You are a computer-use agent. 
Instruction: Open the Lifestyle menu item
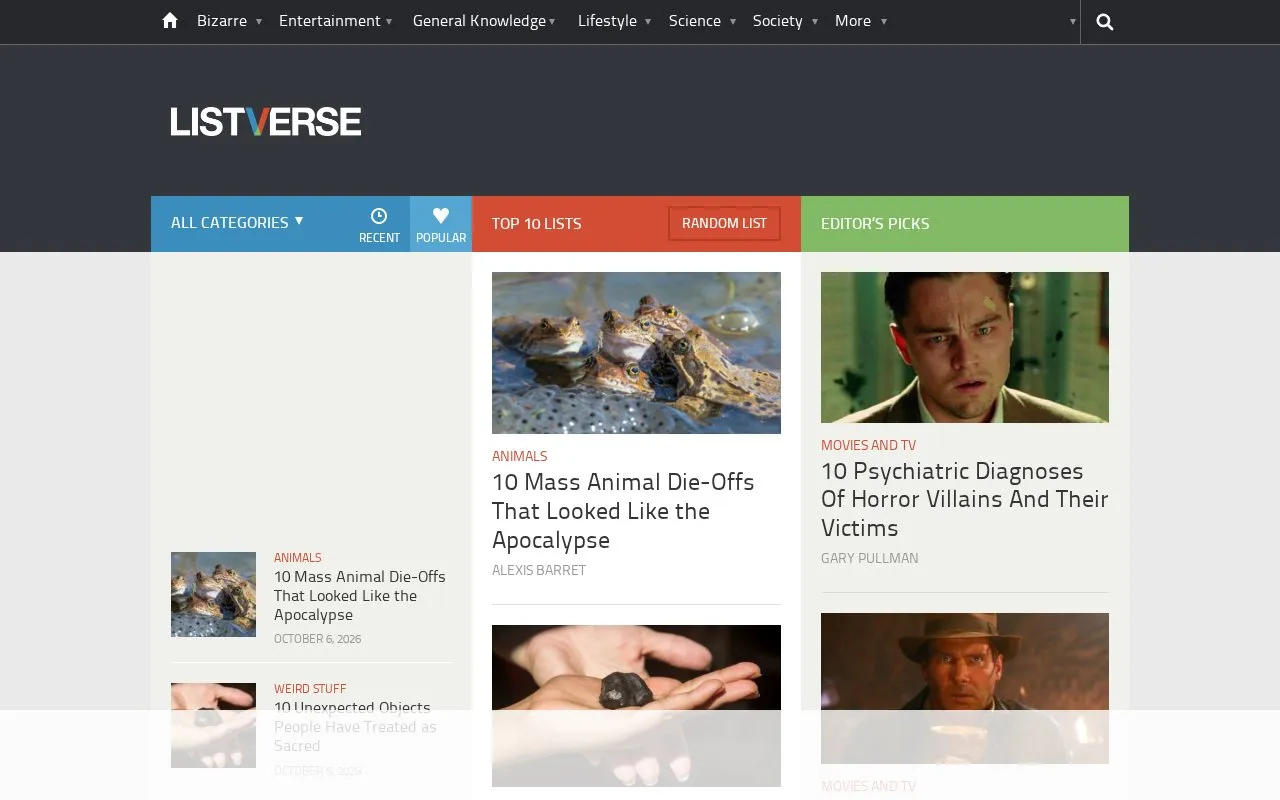(x=607, y=21)
